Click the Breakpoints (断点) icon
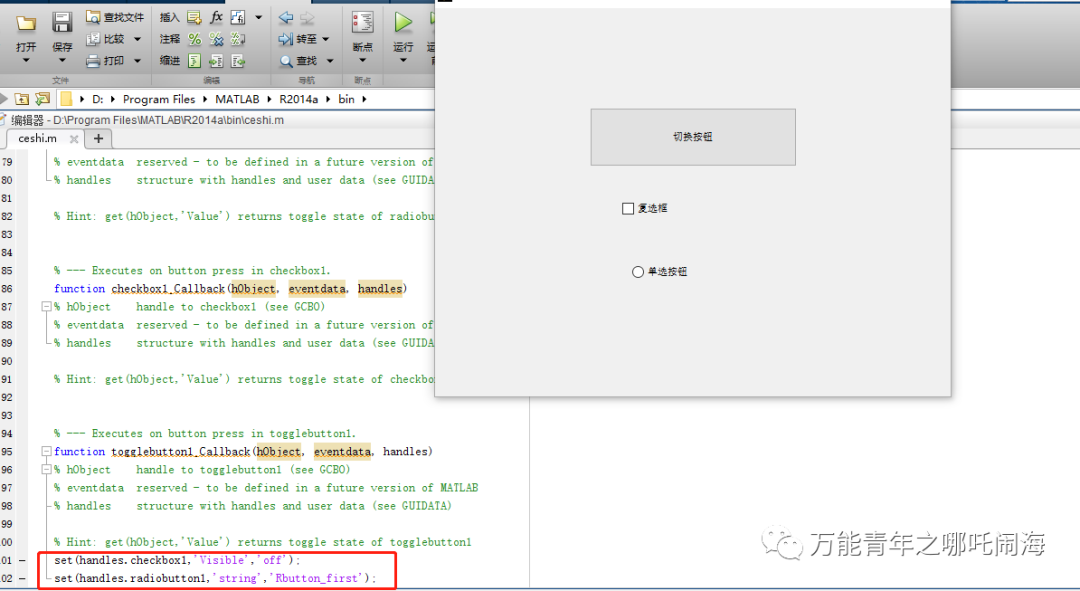1080x591 pixels. click(362, 23)
